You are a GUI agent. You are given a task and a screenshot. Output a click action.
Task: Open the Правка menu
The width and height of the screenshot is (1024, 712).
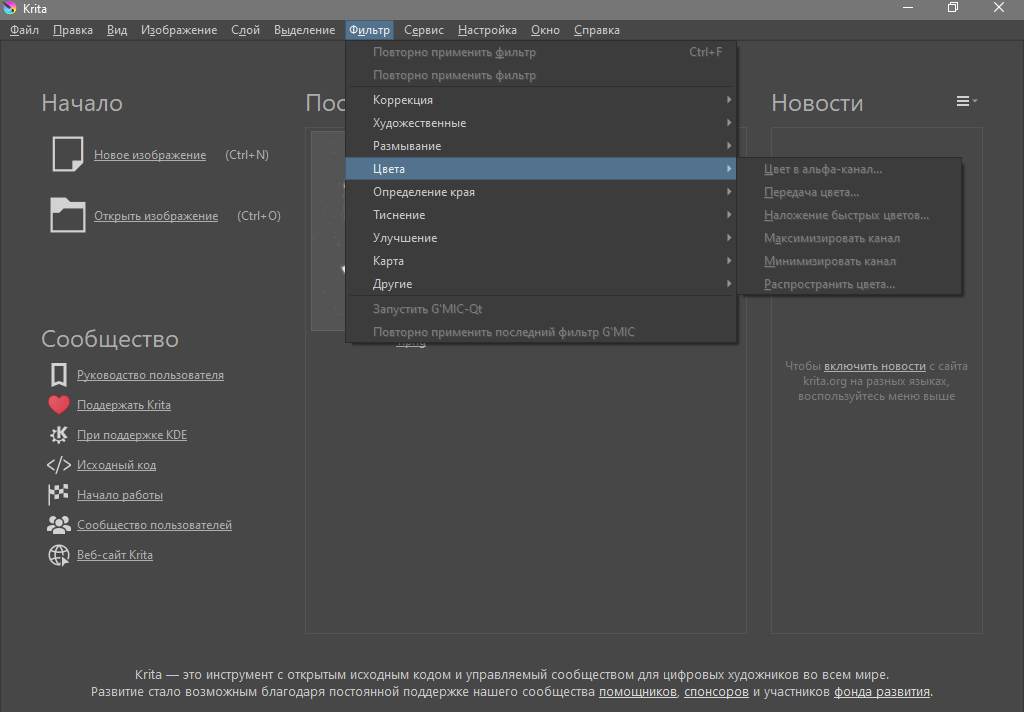[x=72, y=30]
